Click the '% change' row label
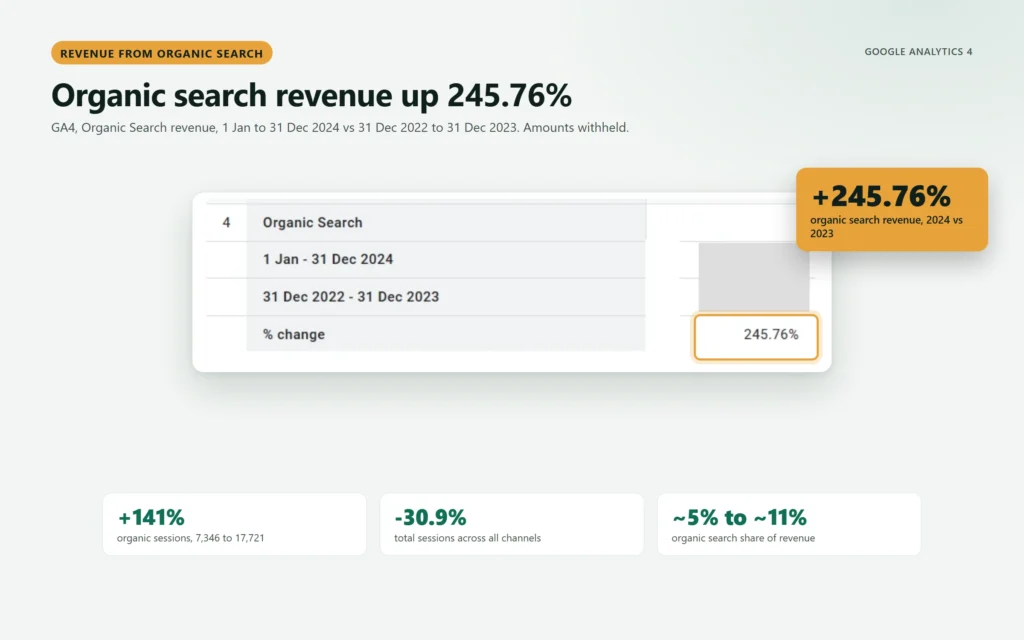The image size is (1024, 640). 294,334
